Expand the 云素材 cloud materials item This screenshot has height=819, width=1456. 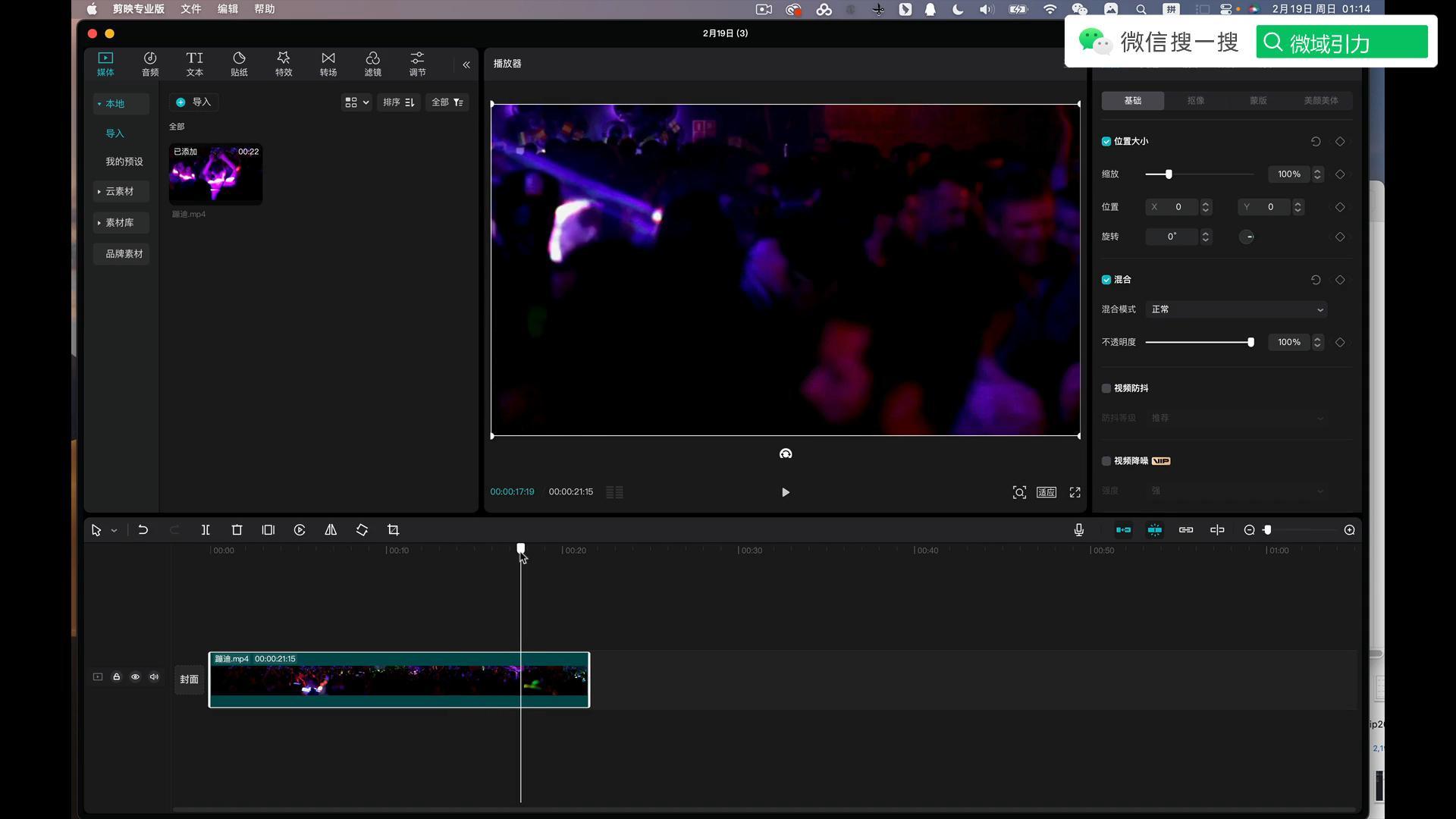[x=121, y=191]
